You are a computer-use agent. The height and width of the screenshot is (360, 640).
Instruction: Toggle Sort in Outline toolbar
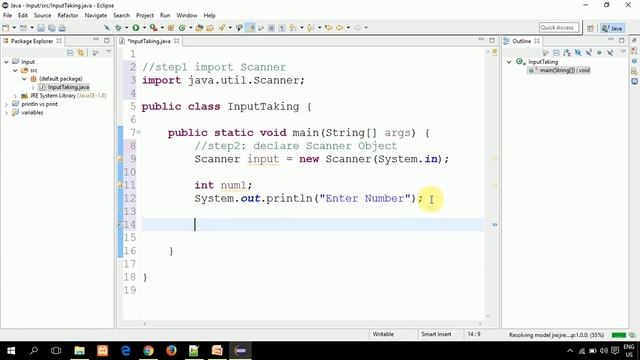coord(567,53)
